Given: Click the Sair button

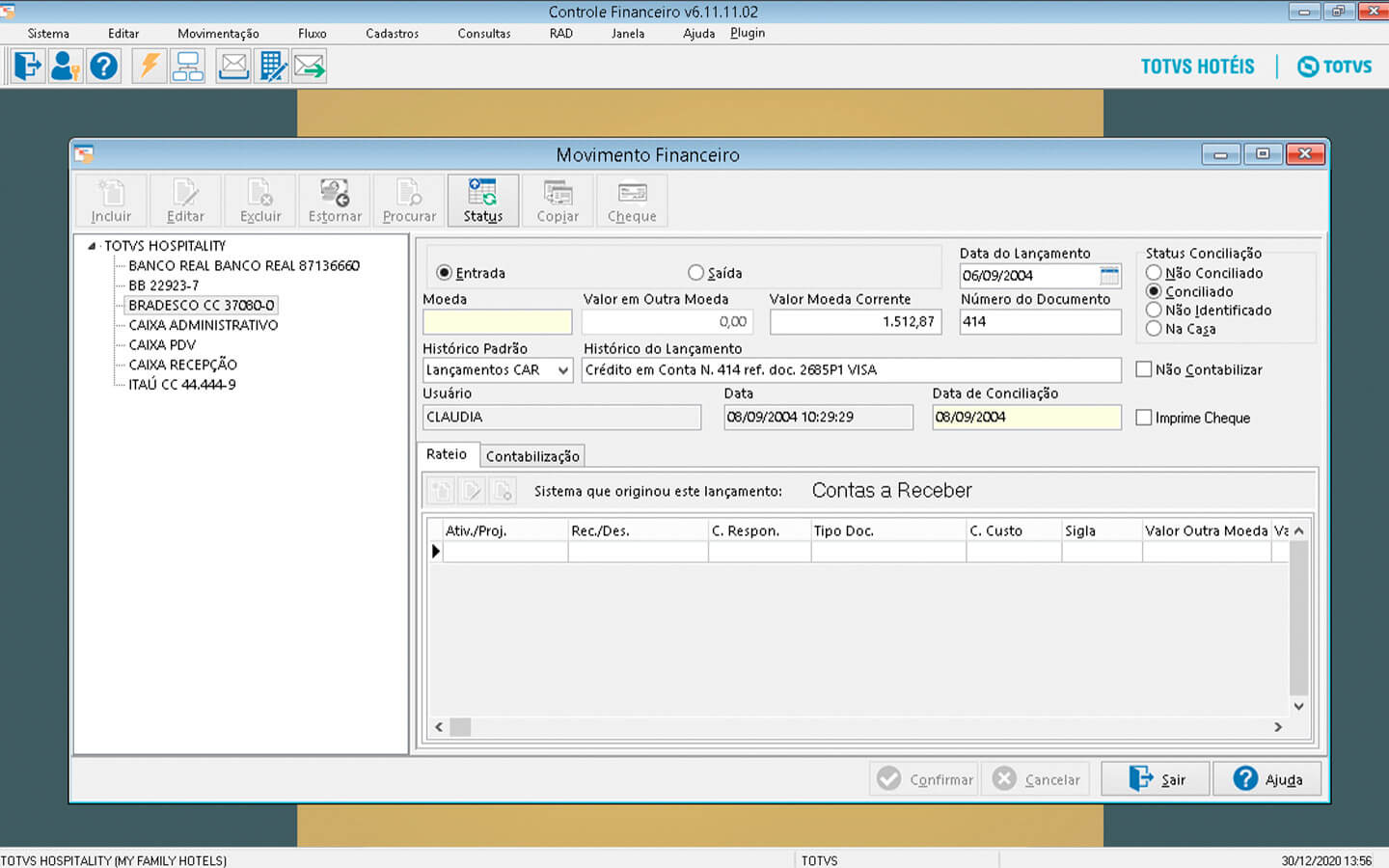Looking at the screenshot, I should click(x=1157, y=779).
